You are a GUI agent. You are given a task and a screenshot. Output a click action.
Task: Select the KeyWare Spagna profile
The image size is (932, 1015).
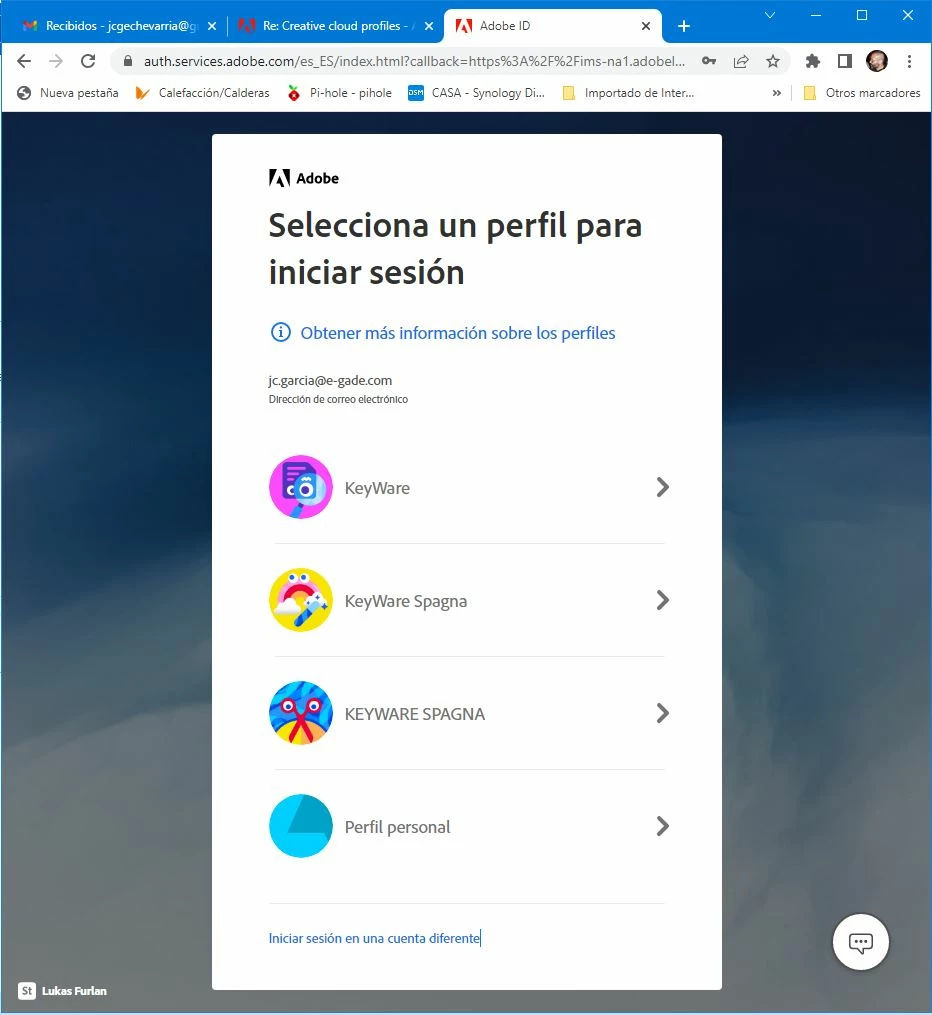pos(406,601)
